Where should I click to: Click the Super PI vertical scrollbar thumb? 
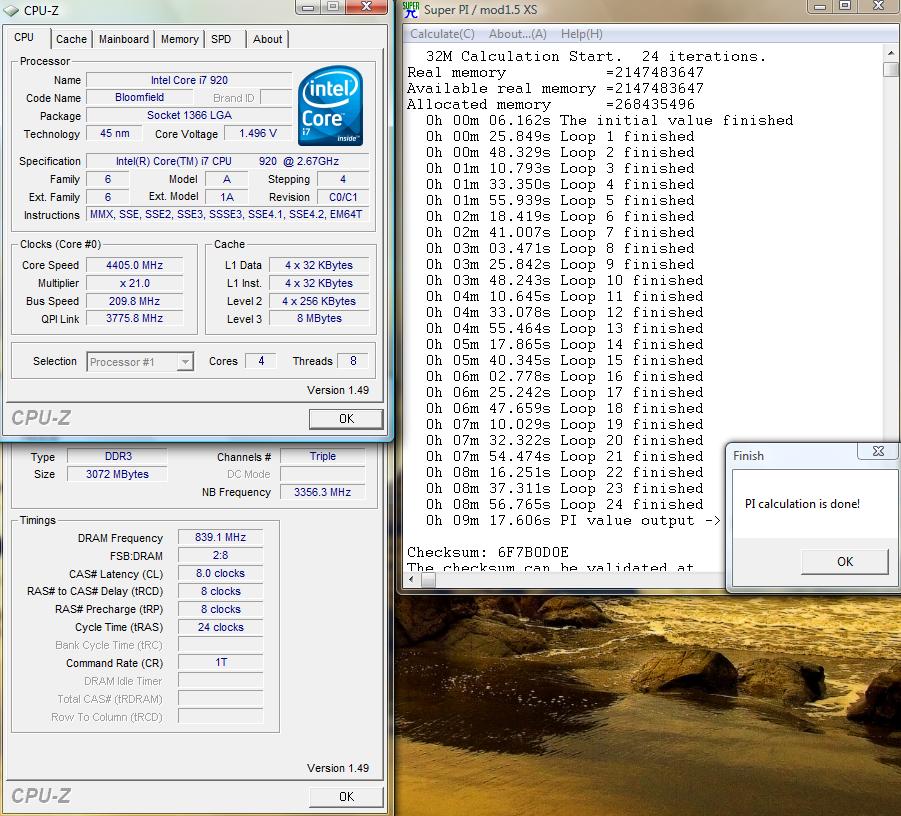click(891, 70)
